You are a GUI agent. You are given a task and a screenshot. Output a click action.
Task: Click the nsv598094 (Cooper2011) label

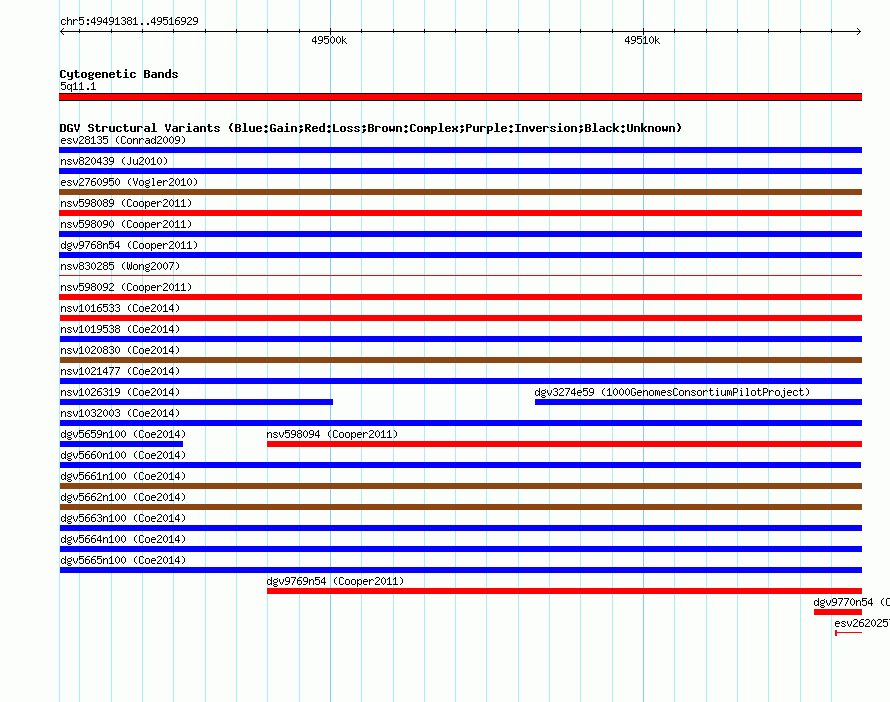click(x=332, y=434)
